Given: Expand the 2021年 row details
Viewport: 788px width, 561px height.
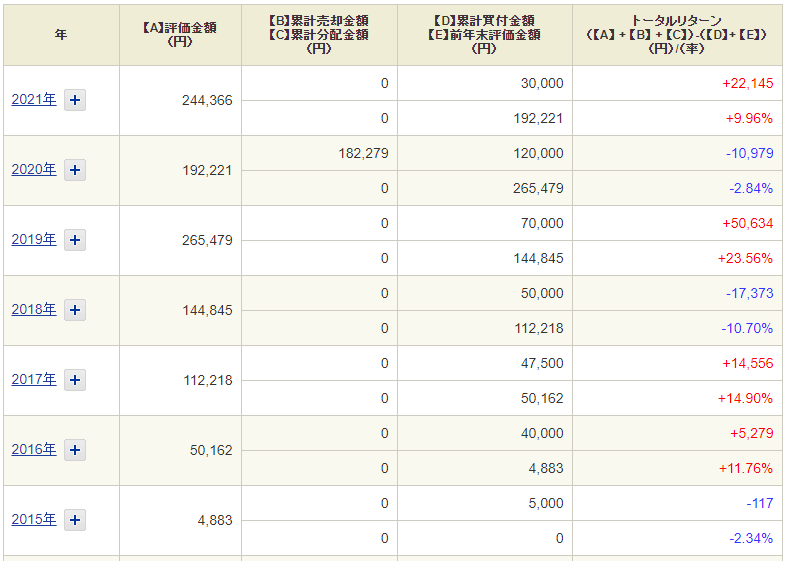Looking at the screenshot, I should (75, 100).
